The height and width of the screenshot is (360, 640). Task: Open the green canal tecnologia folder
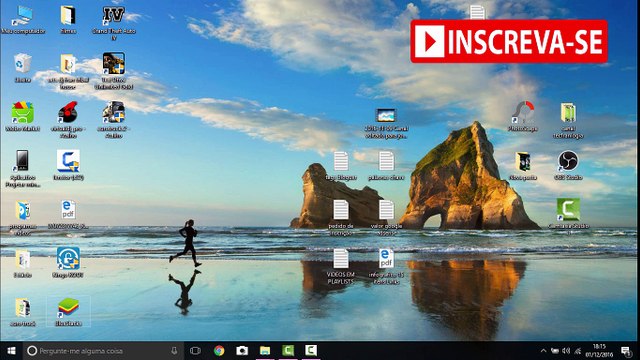(568, 120)
